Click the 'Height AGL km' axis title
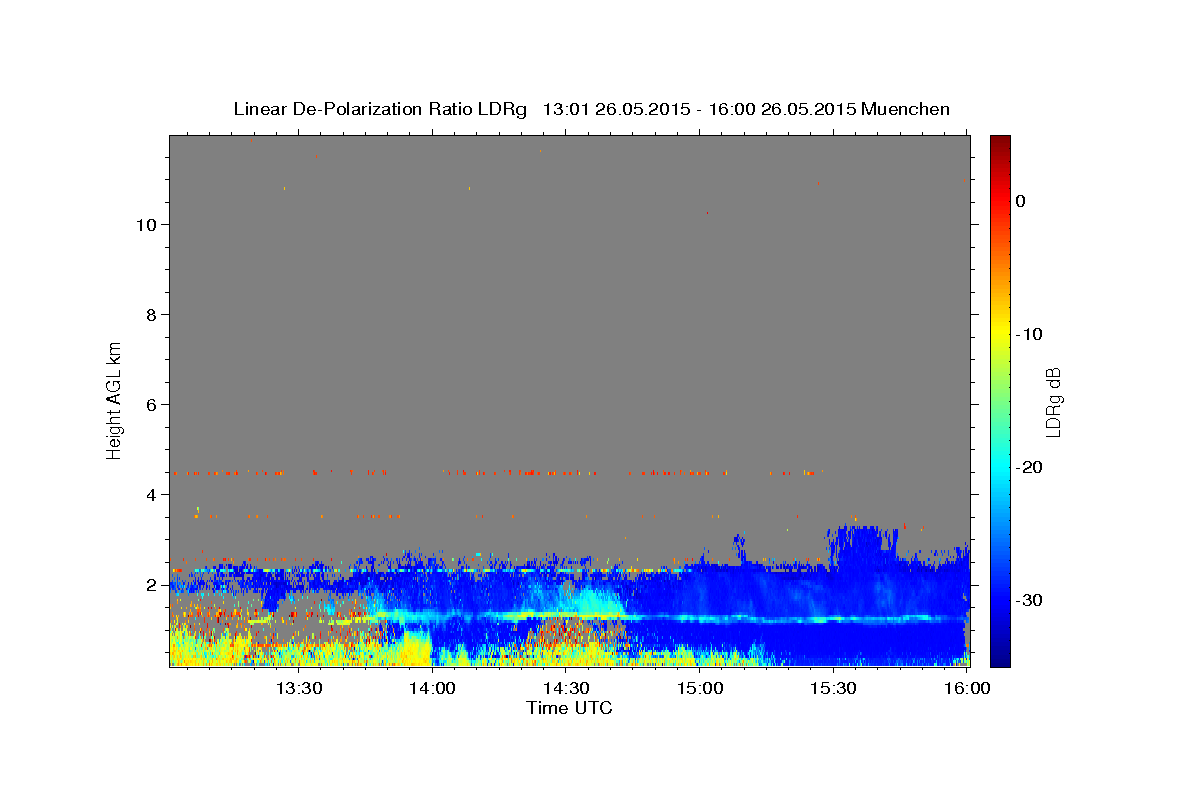The width and height of the screenshot is (1200, 800). click(x=114, y=400)
